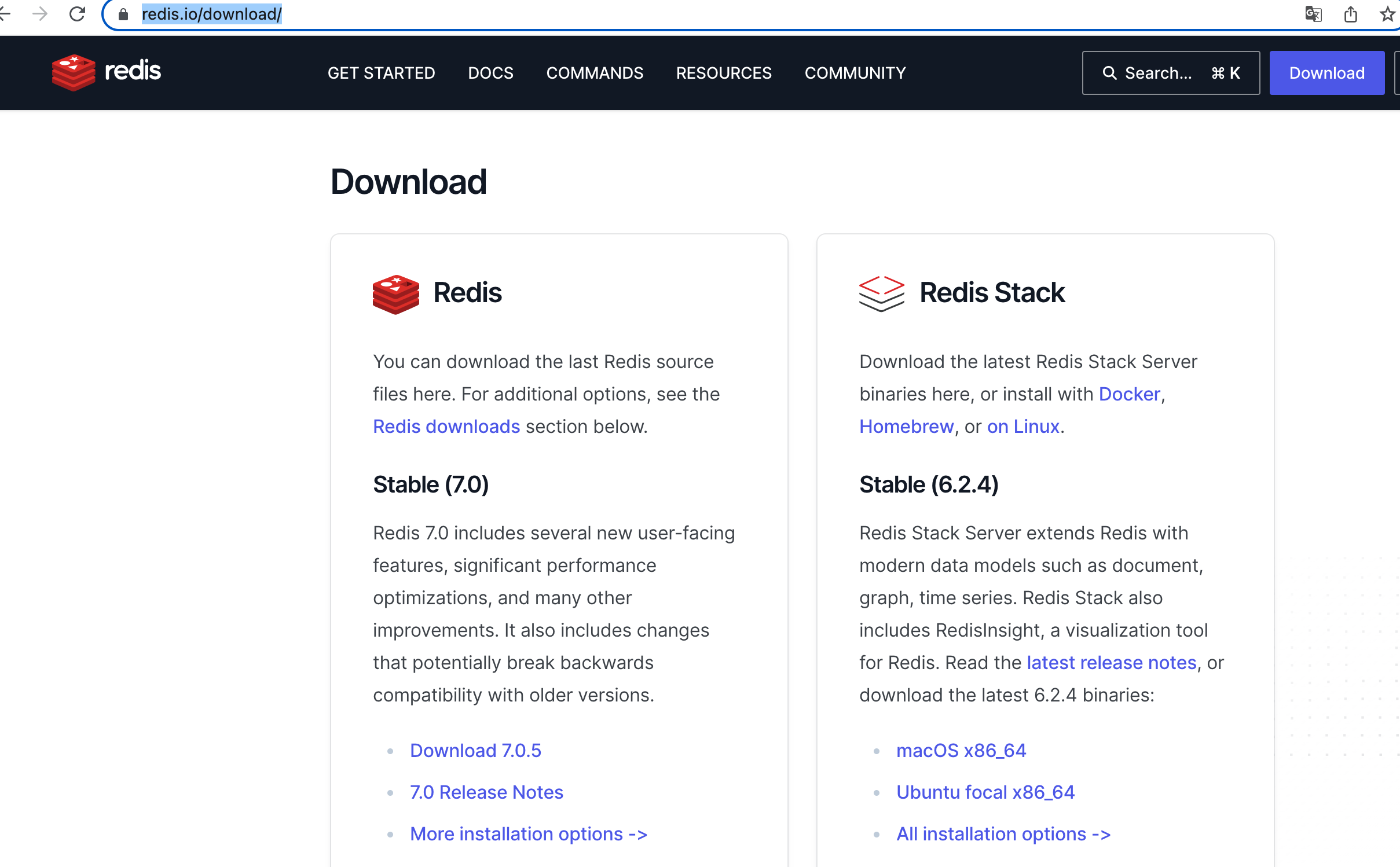The width and height of the screenshot is (1400, 867).
Task: Click the red Redis cube icon
Action: 396,294
